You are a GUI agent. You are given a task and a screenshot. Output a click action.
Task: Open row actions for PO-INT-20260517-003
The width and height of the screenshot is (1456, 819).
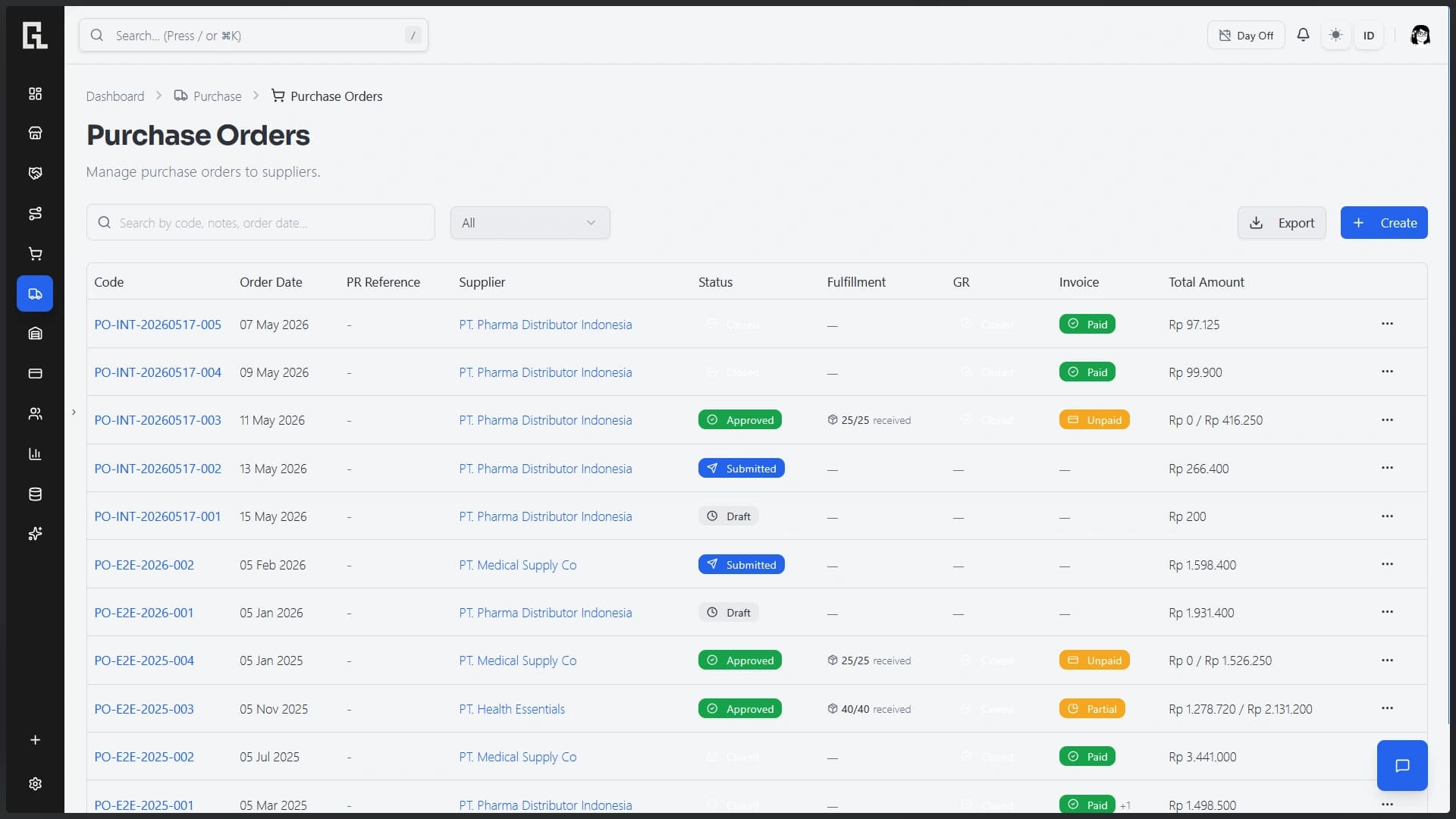click(x=1387, y=420)
